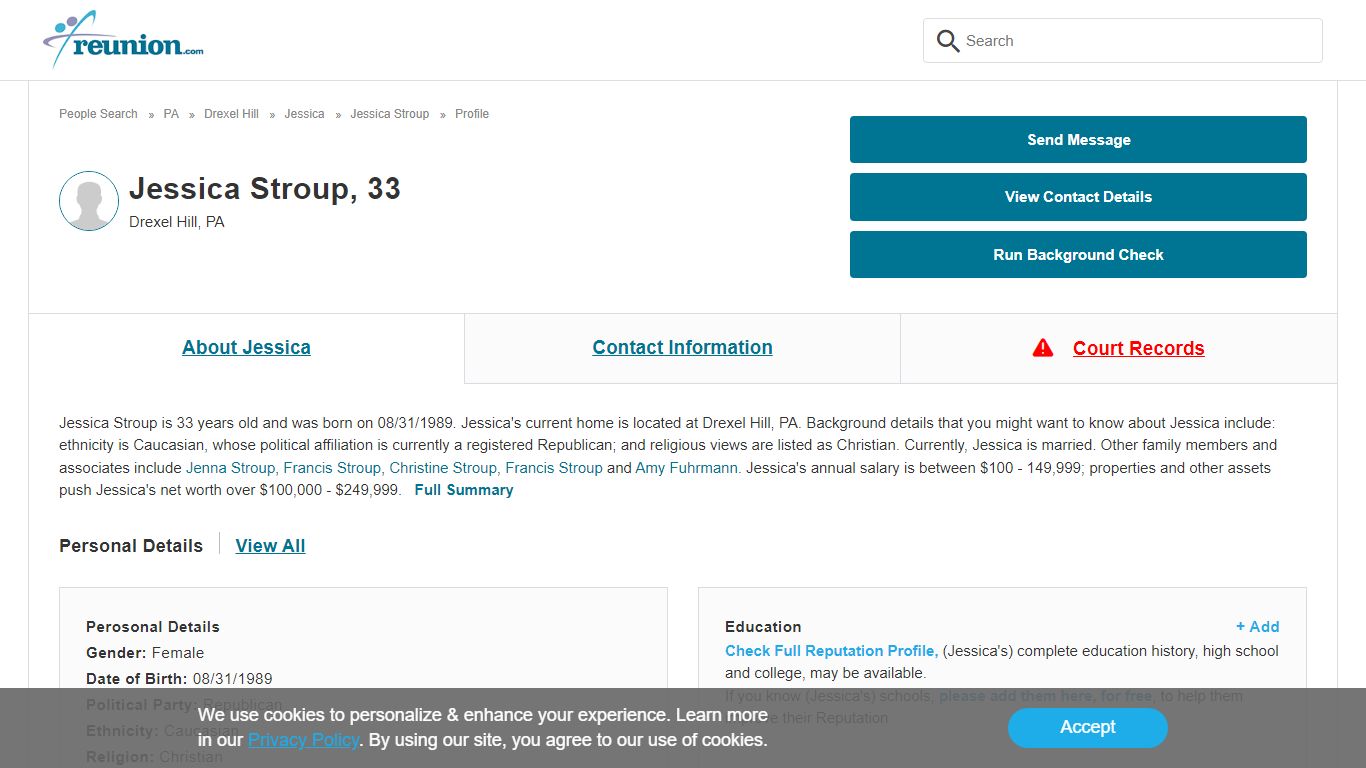Viewport: 1366px width, 768px height.
Task: Accept the cookies notice
Action: tap(1087, 728)
